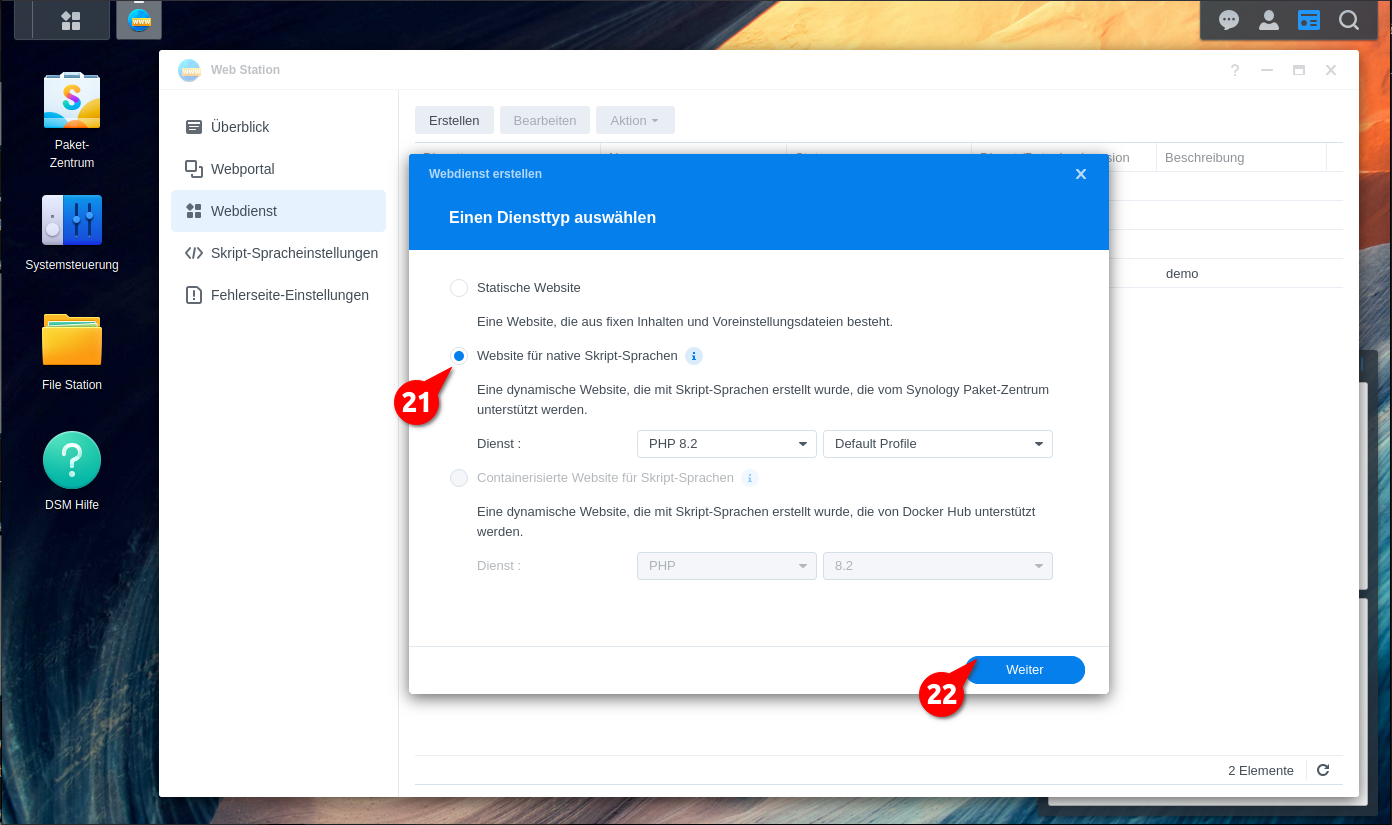Go to Überblick in the sidebar
This screenshot has height=825, width=1392.
[x=240, y=127]
